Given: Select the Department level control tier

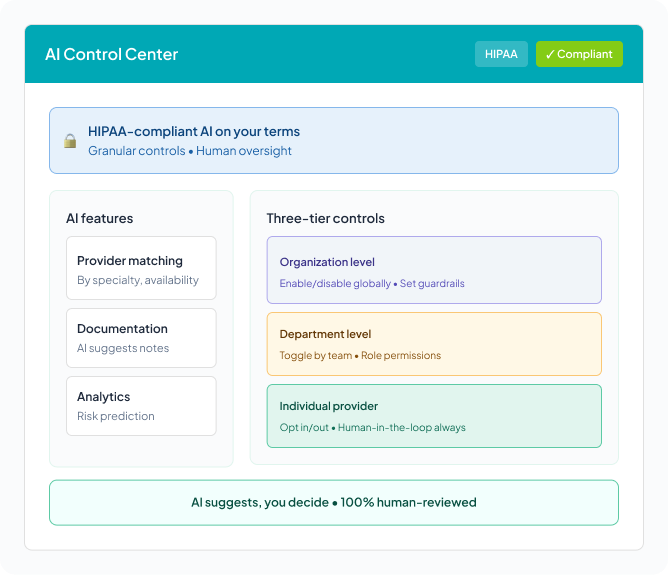Looking at the screenshot, I should coord(434,344).
